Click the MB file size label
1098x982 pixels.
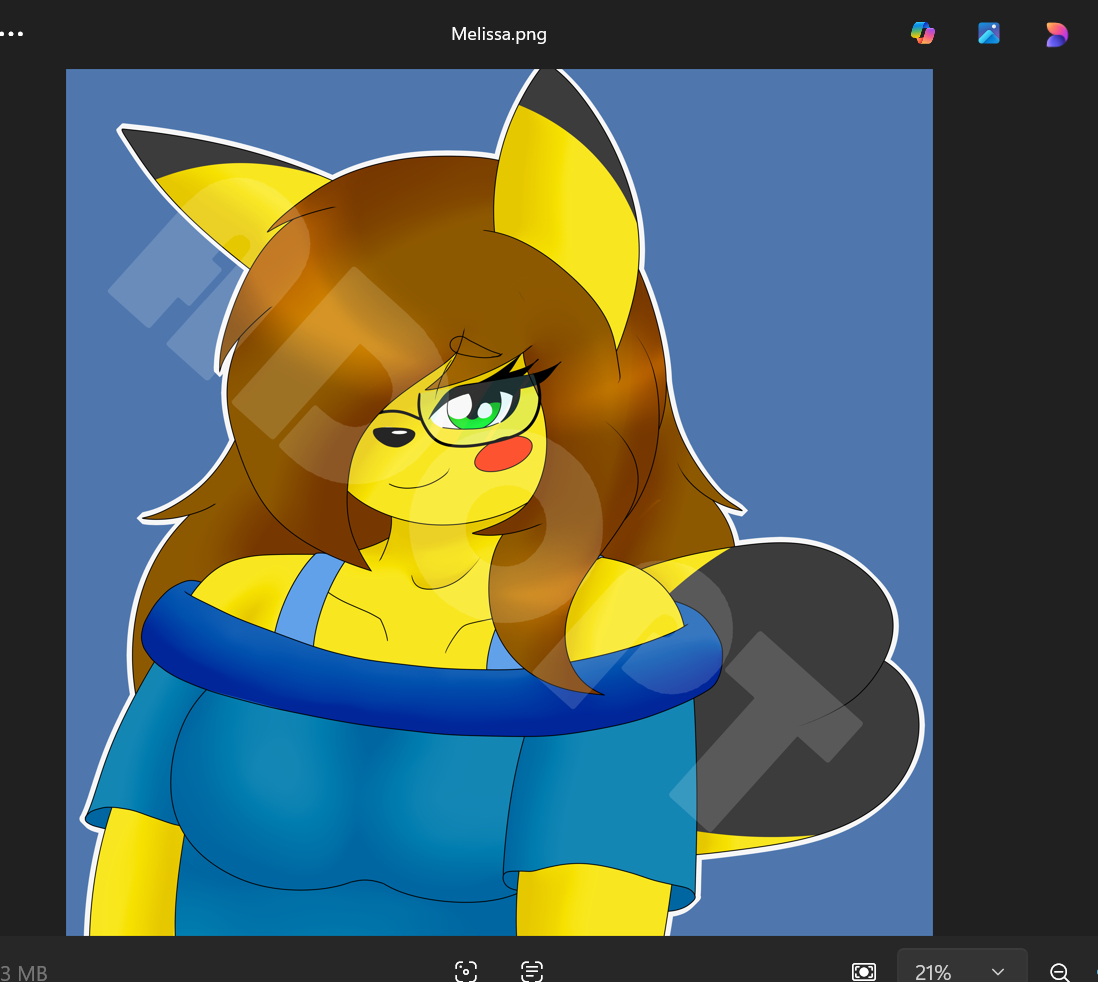(24, 972)
